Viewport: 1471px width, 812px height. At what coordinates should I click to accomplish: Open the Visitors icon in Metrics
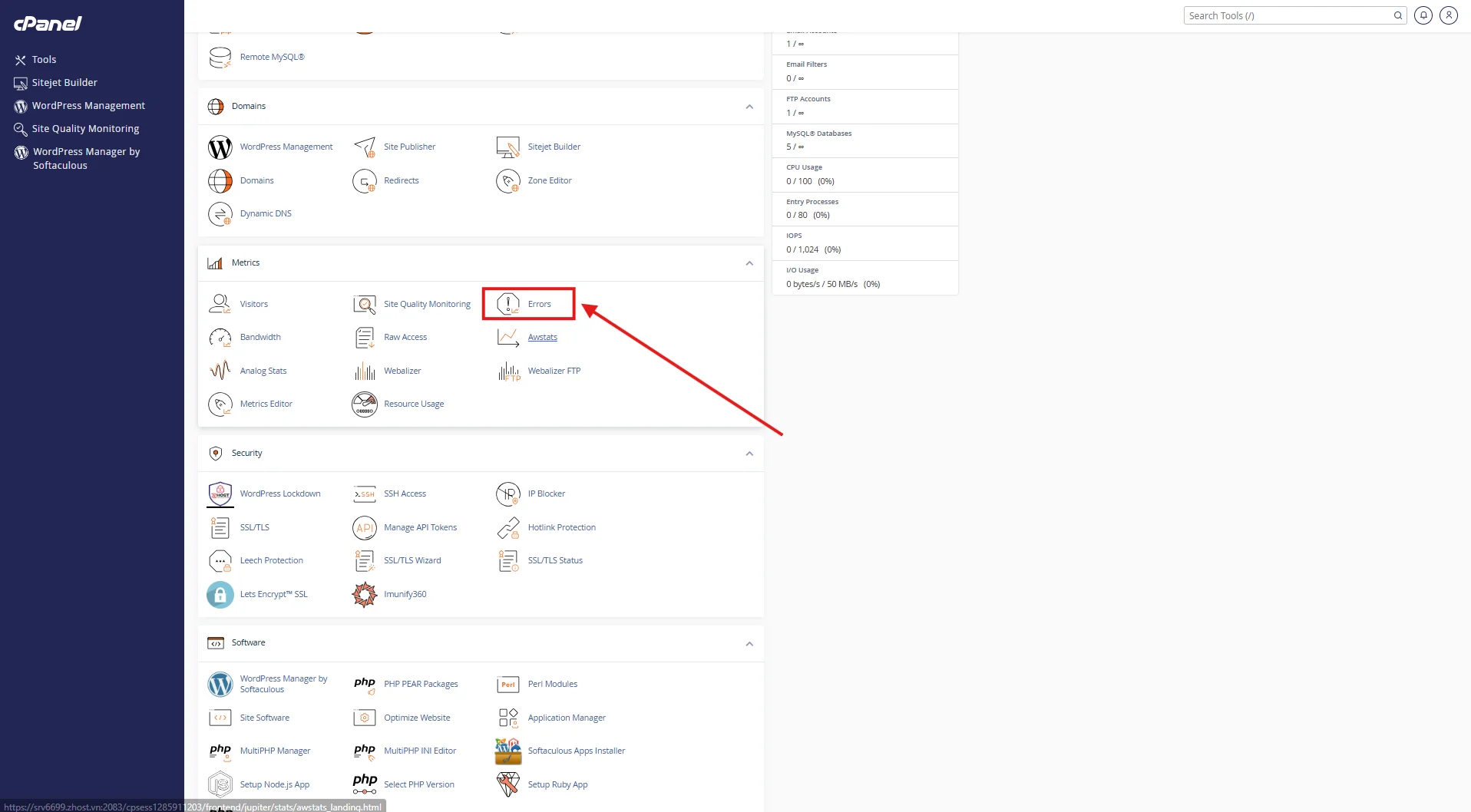pyautogui.click(x=220, y=304)
